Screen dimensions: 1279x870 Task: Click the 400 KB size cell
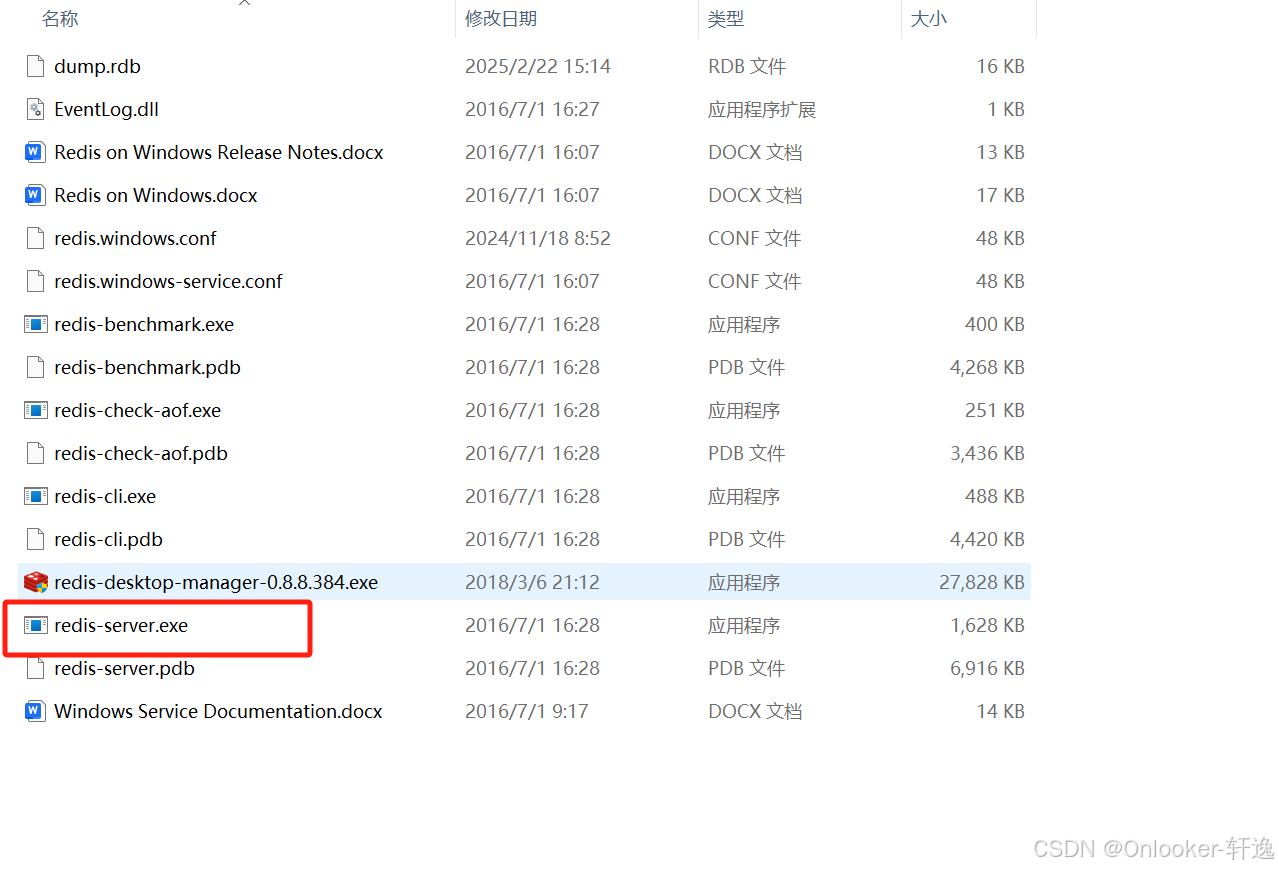[x=995, y=325]
